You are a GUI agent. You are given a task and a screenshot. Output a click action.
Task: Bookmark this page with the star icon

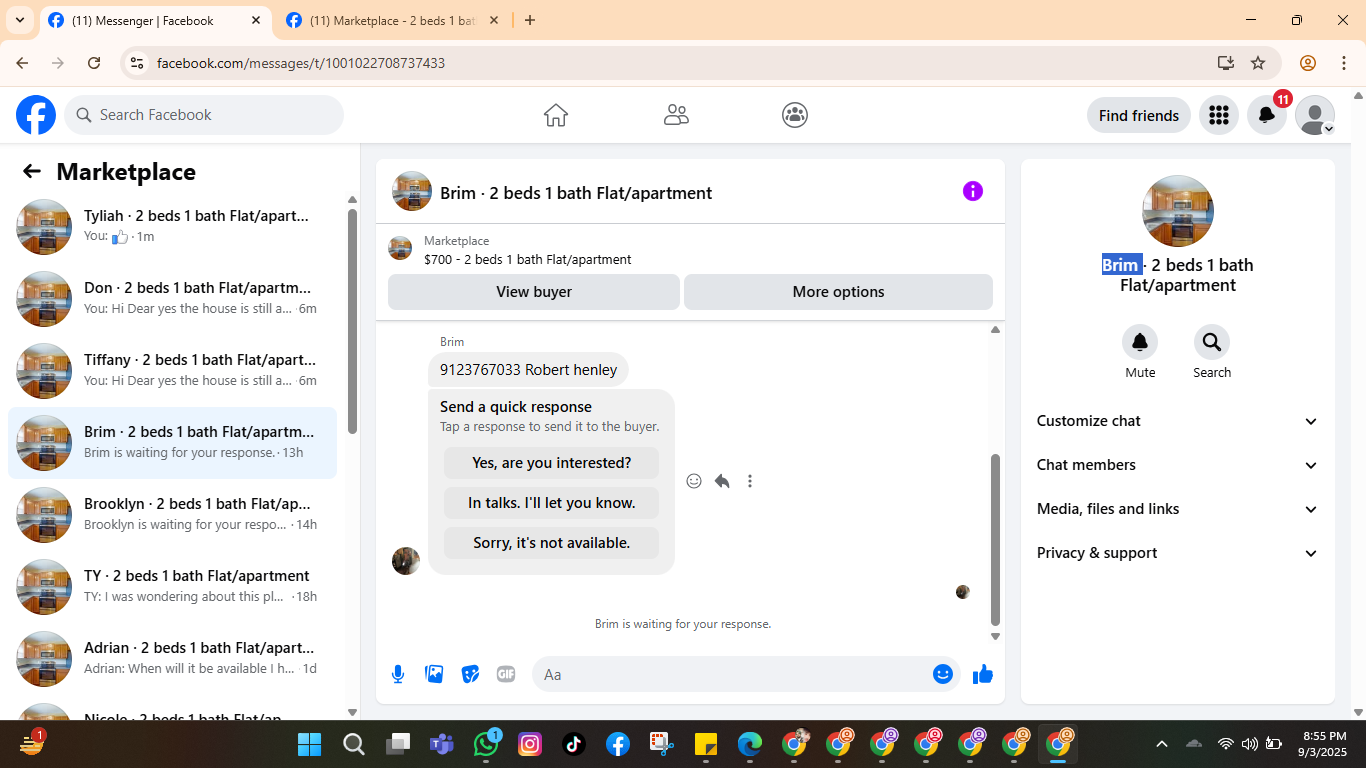[1258, 63]
